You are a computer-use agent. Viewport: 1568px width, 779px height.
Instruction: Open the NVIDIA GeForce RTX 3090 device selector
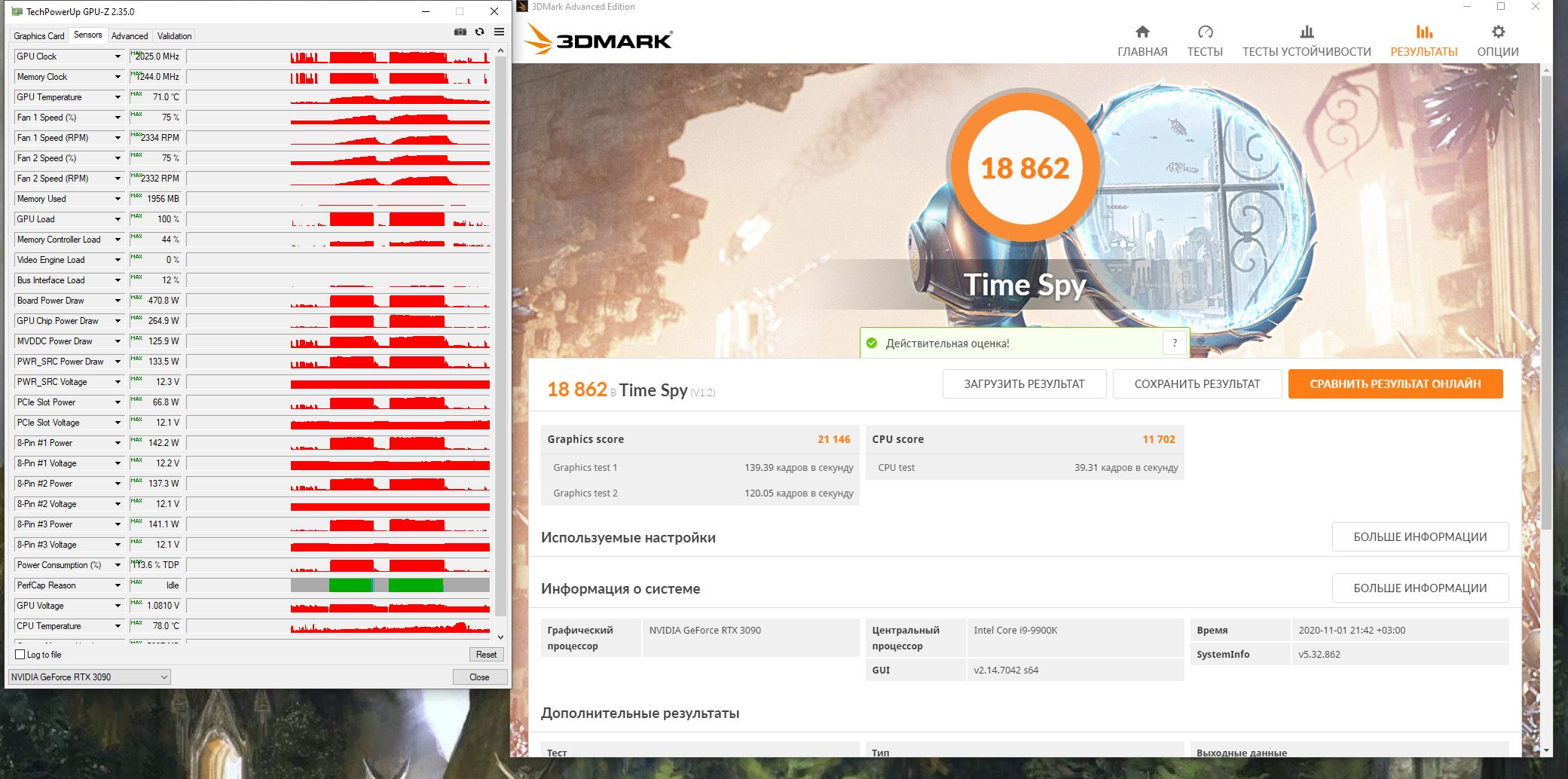click(89, 677)
